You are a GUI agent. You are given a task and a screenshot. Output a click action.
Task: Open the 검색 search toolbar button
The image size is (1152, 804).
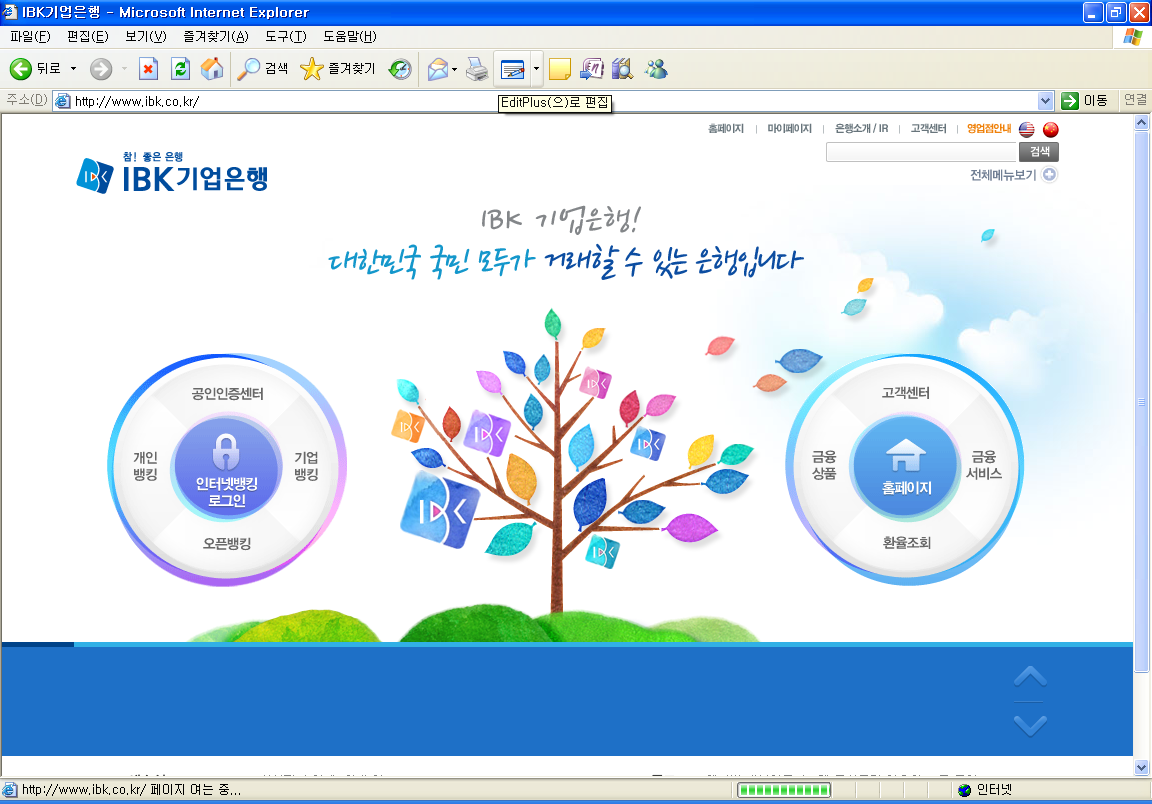tap(263, 69)
